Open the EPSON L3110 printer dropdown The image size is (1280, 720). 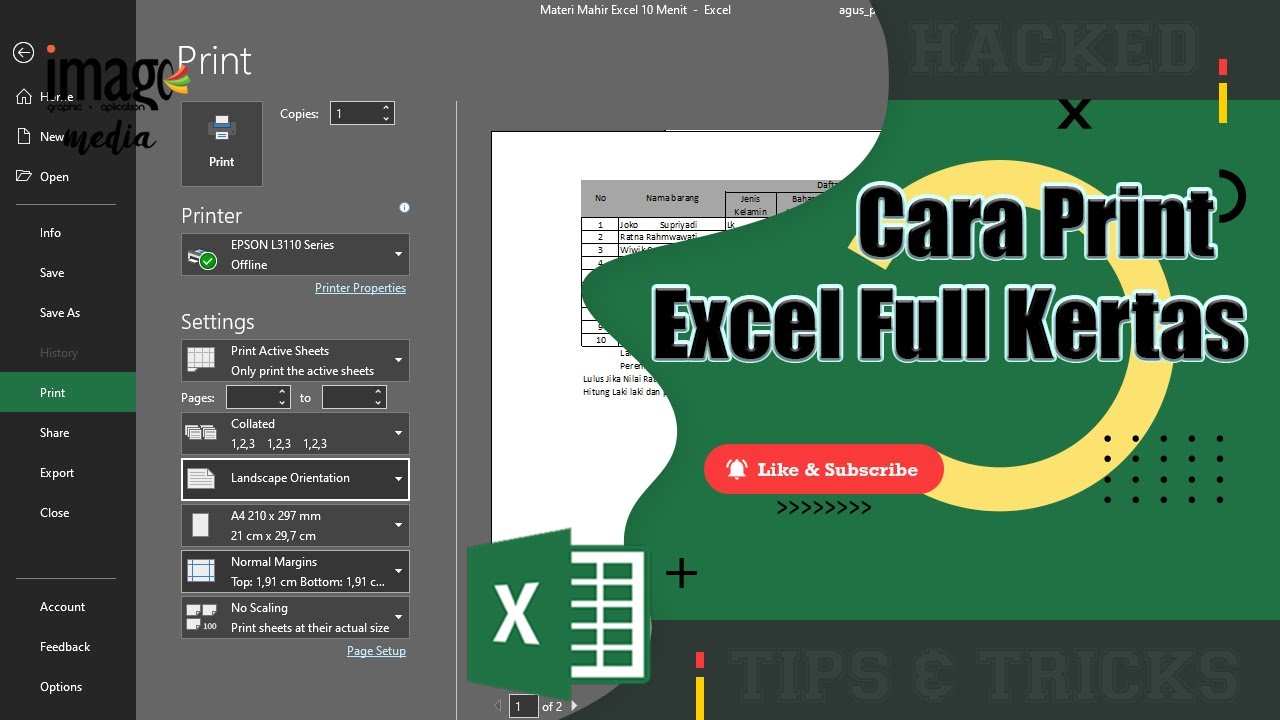[295, 255]
